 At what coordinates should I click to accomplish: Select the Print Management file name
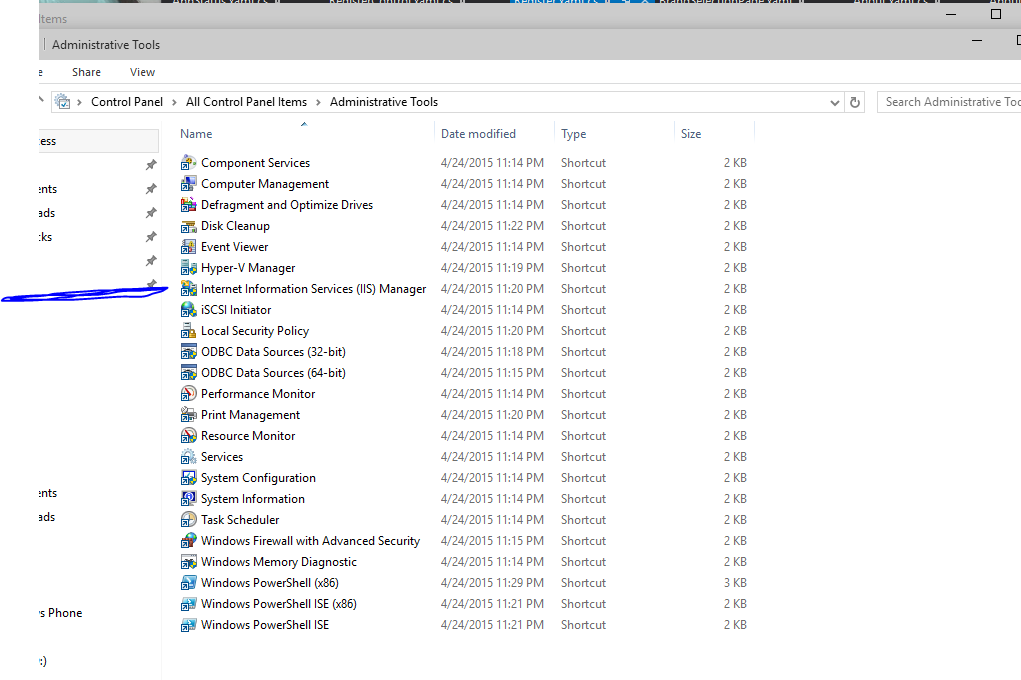coord(250,415)
